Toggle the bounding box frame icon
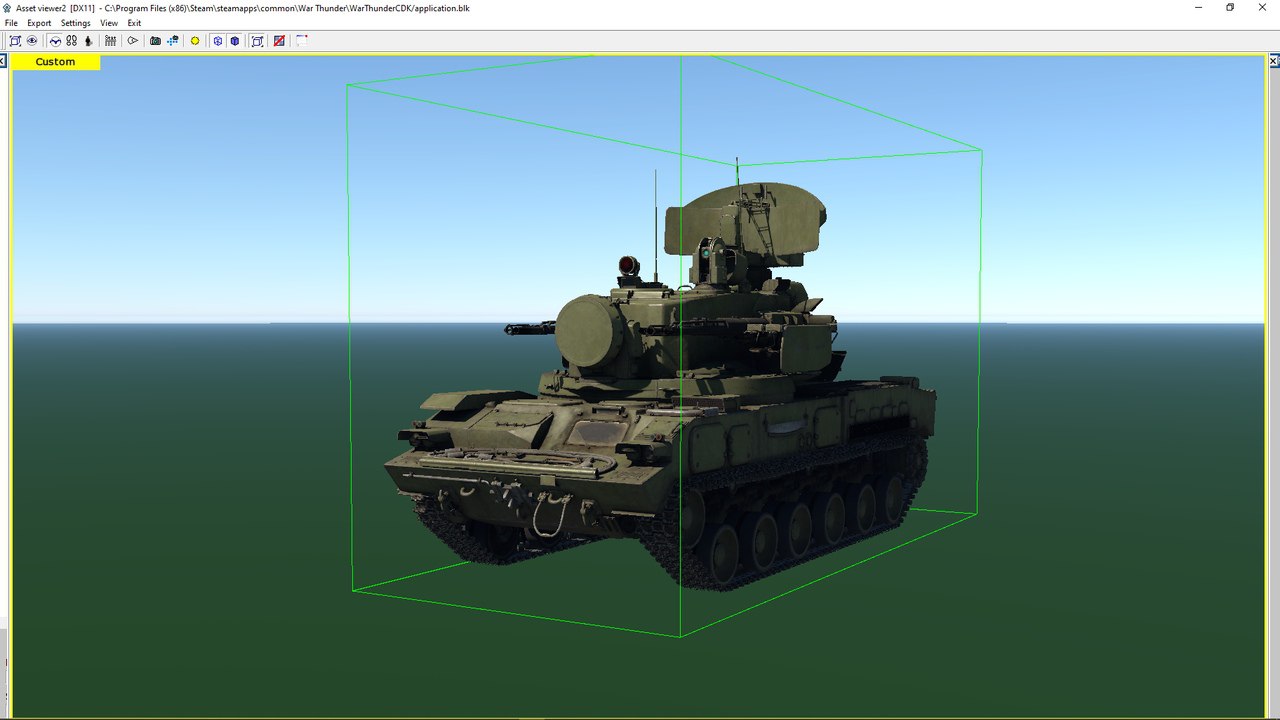This screenshot has height=720, width=1280. point(257,41)
